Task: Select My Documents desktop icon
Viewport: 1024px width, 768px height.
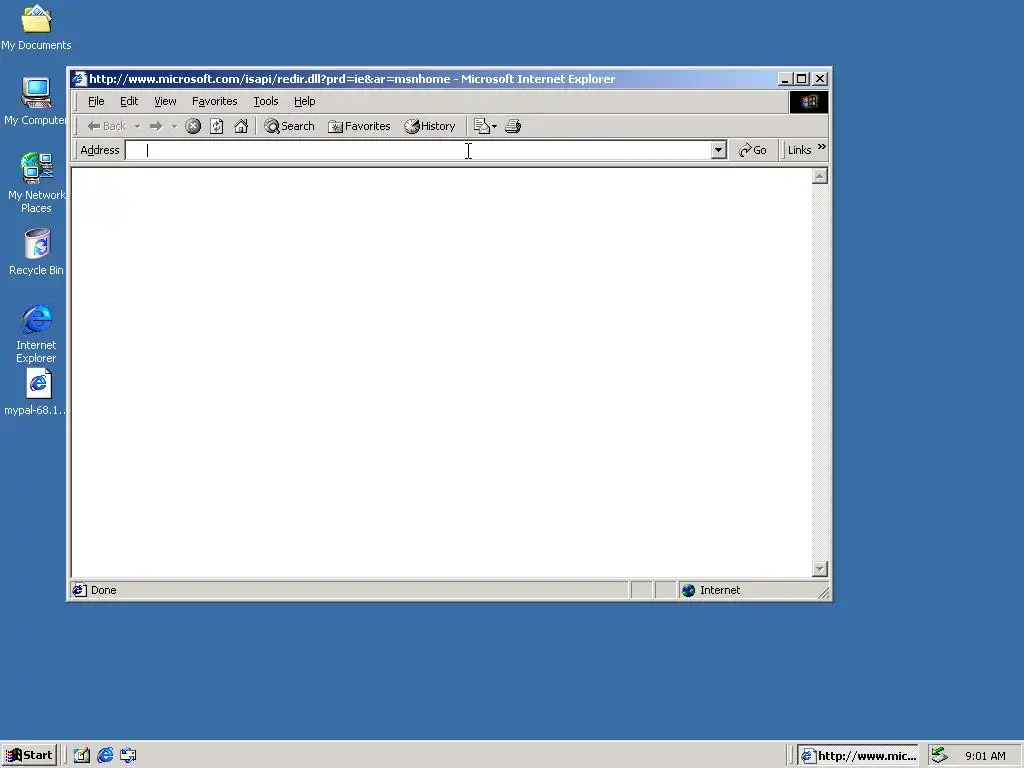Action: [x=36, y=27]
